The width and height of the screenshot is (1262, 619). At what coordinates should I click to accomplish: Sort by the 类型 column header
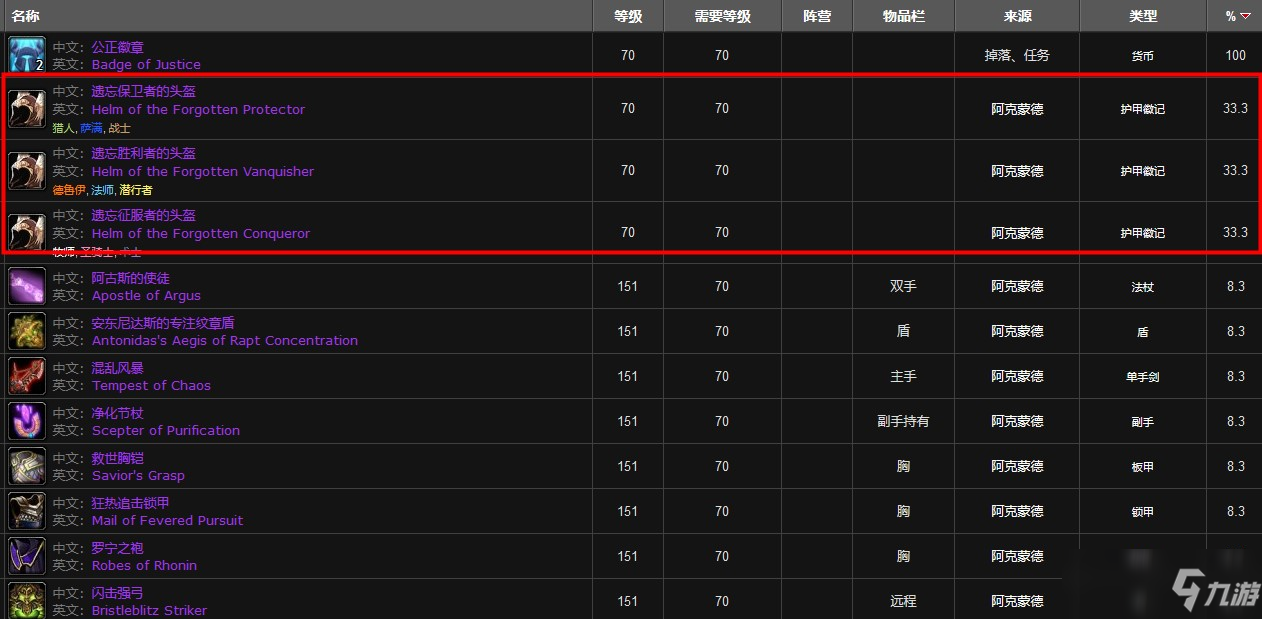1142,16
